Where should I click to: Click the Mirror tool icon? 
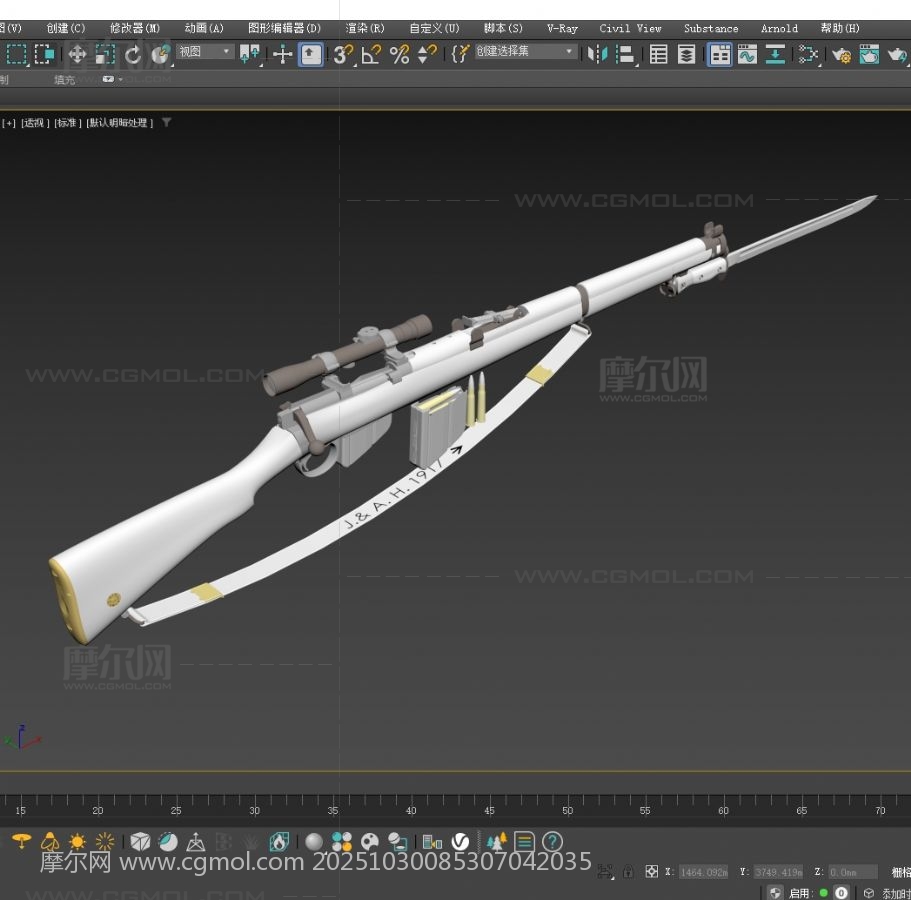coord(597,55)
